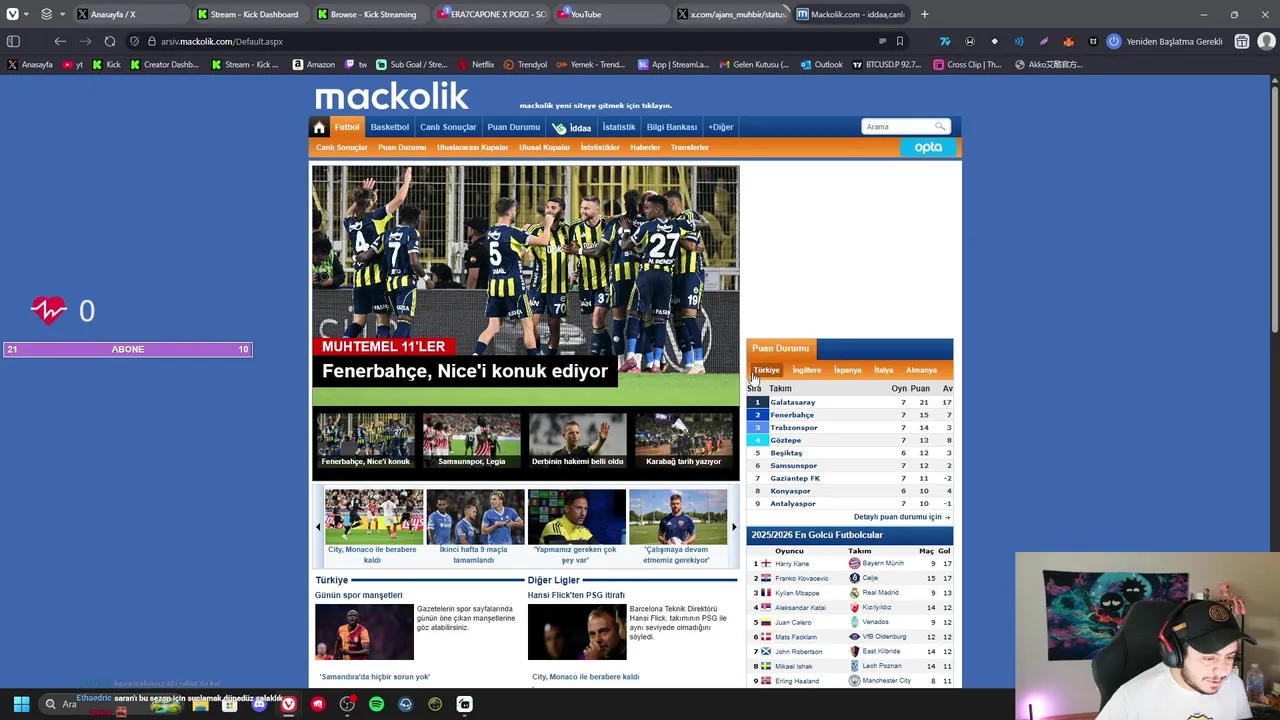Open the new tab plus button
This screenshot has width=1280, height=720.
pos(924,14)
